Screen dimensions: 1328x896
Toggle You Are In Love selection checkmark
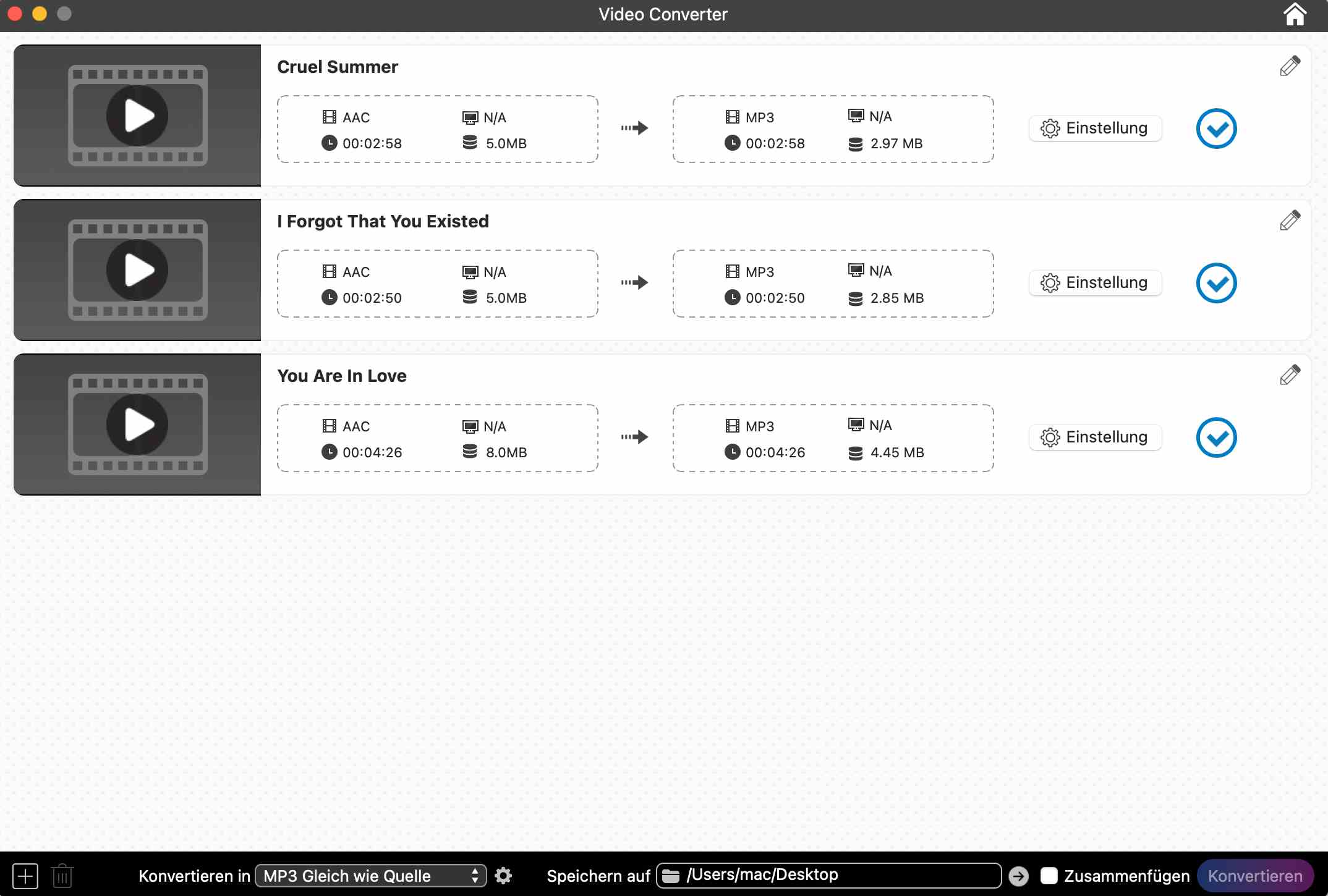[1216, 437]
